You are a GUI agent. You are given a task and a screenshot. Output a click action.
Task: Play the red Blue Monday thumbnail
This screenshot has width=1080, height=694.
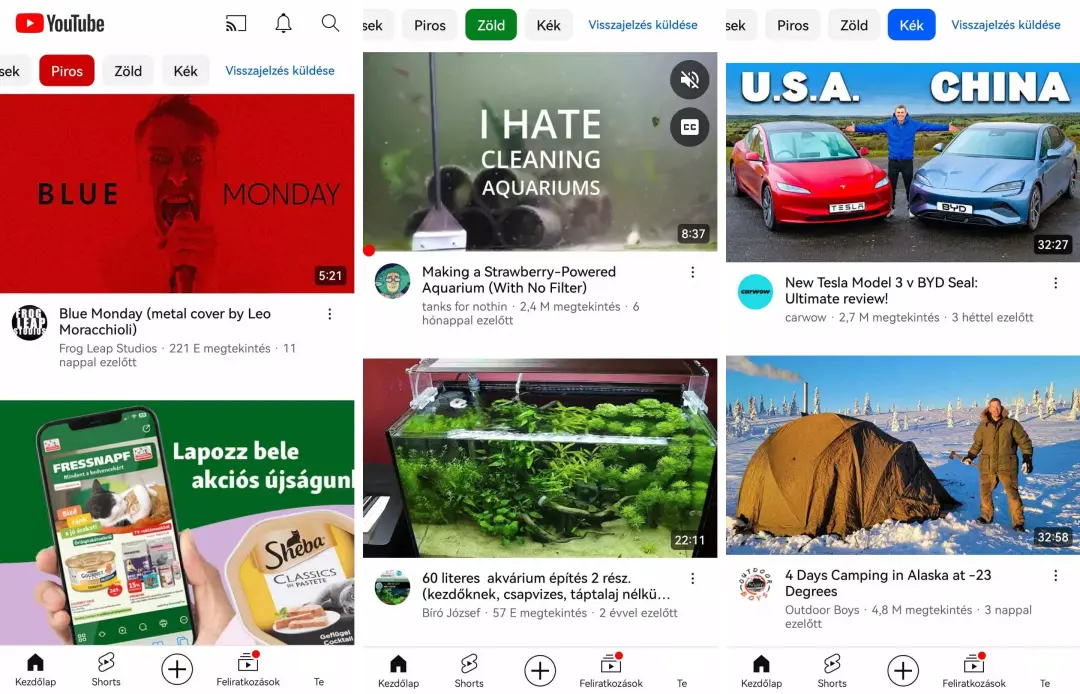pos(177,193)
